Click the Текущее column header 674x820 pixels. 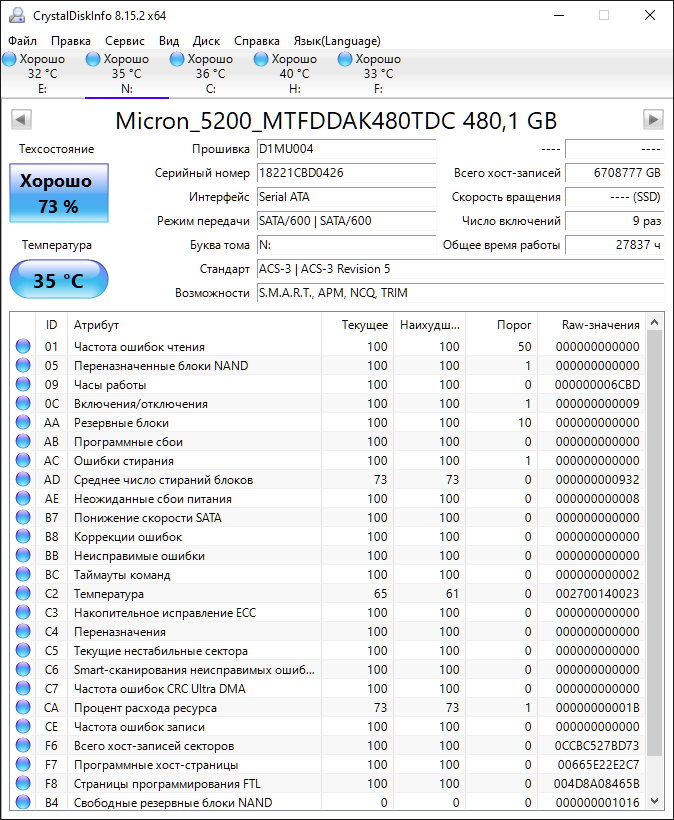click(x=357, y=325)
